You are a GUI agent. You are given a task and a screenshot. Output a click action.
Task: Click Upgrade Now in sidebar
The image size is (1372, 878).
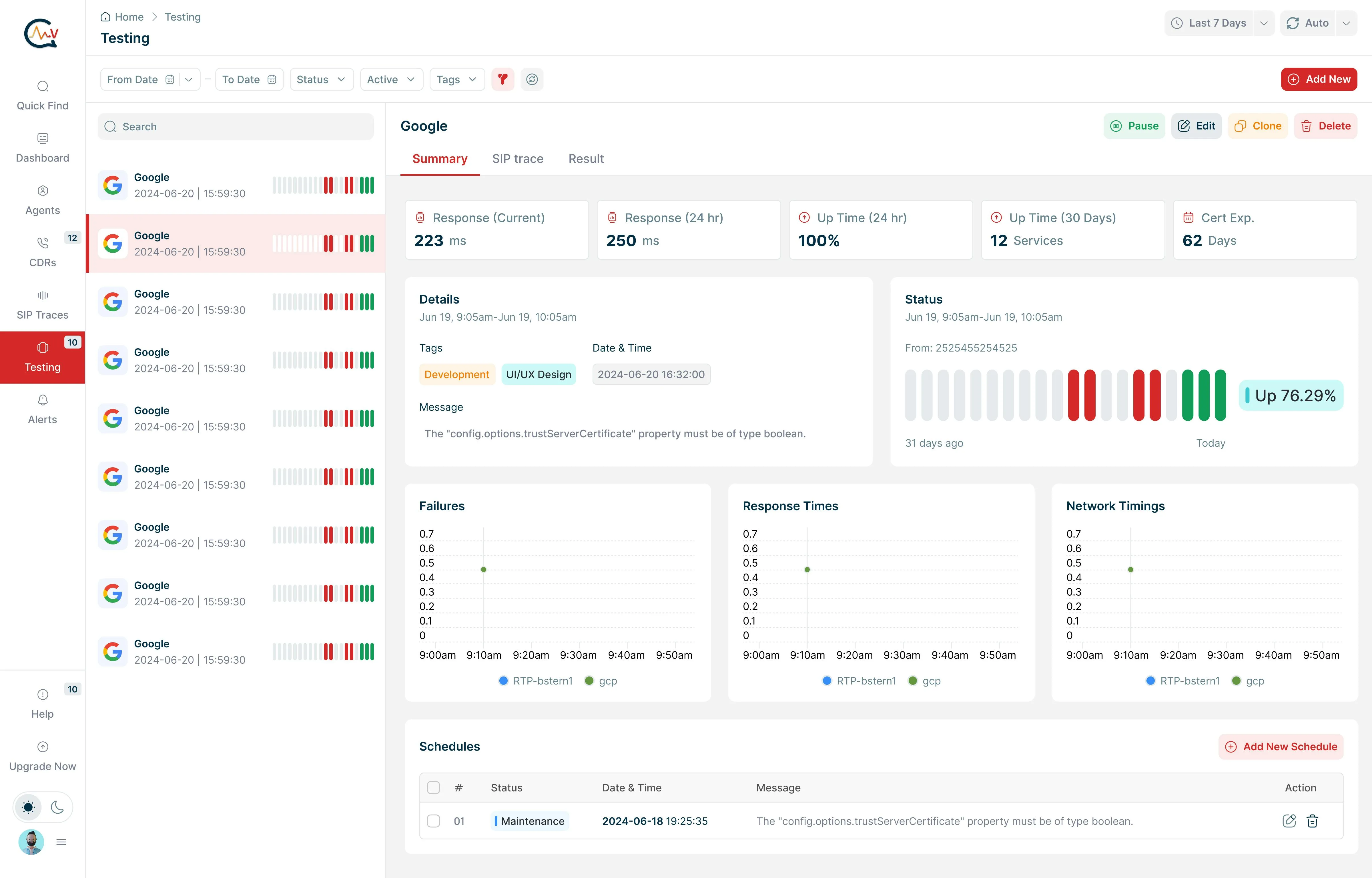pyautogui.click(x=42, y=757)
